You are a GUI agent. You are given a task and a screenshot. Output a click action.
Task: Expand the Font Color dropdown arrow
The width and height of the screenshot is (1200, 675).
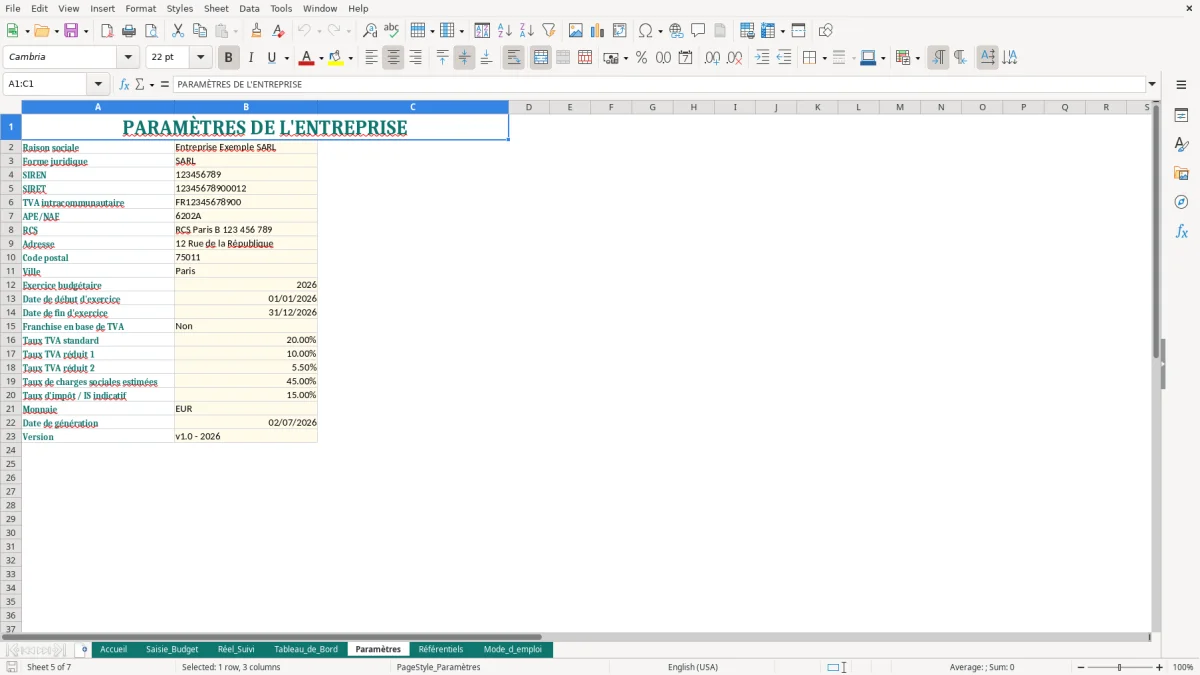click(321, 58)
